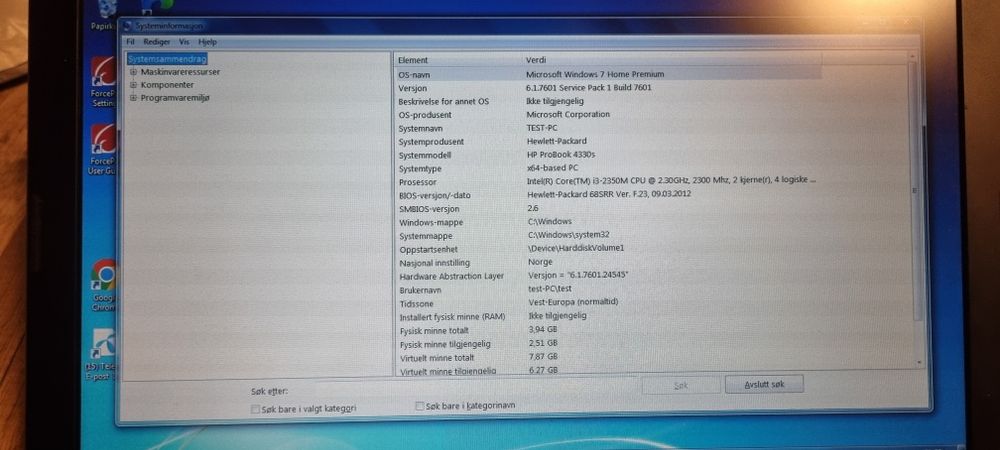The image size is (1000, 450).
Task: Expand the Komponenter node
Action: click(133, 85)
